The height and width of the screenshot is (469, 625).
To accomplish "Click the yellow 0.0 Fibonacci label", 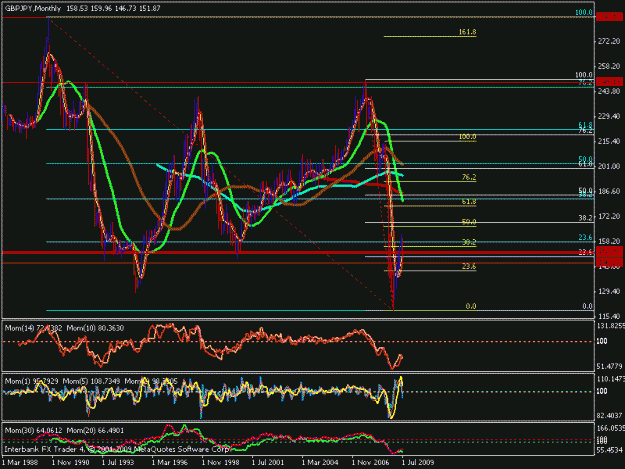I will (x=471, y=306).
